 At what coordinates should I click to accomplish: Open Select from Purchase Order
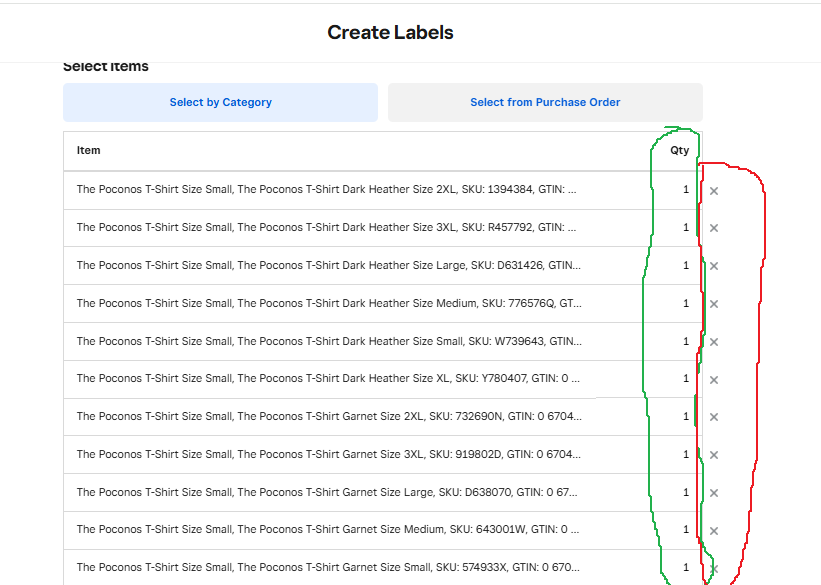click(544, 102)
